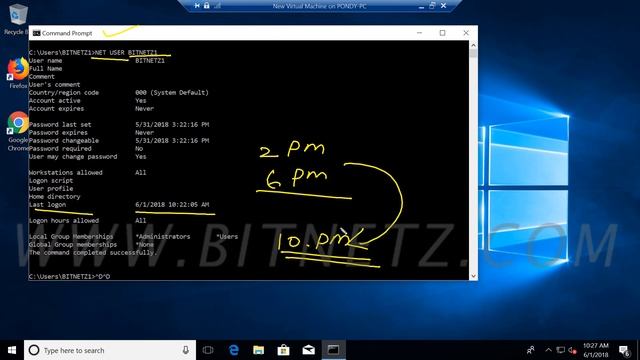Click the '*Users' group text
The width and height of the screenshot is (640, 360).
click(x=227, y=236)
